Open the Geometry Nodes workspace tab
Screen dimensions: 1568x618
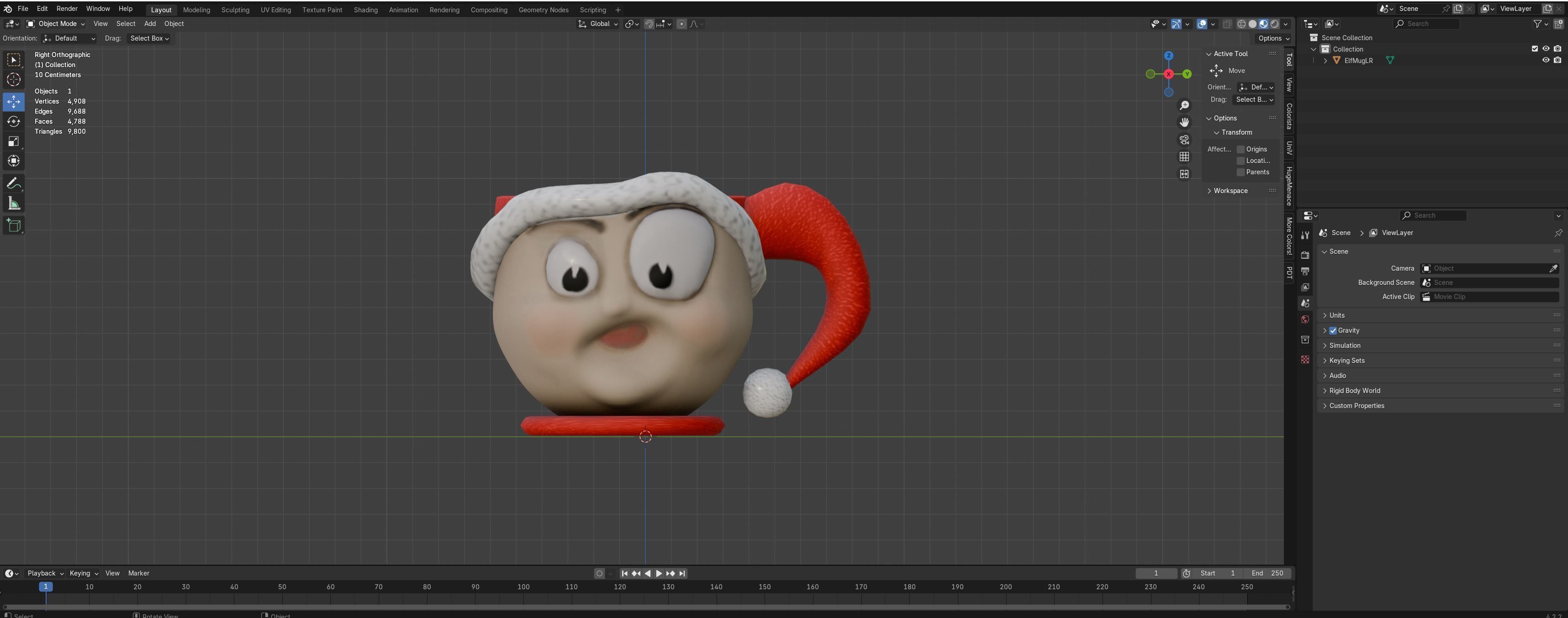pyautogui.click(x=543, y=10)
